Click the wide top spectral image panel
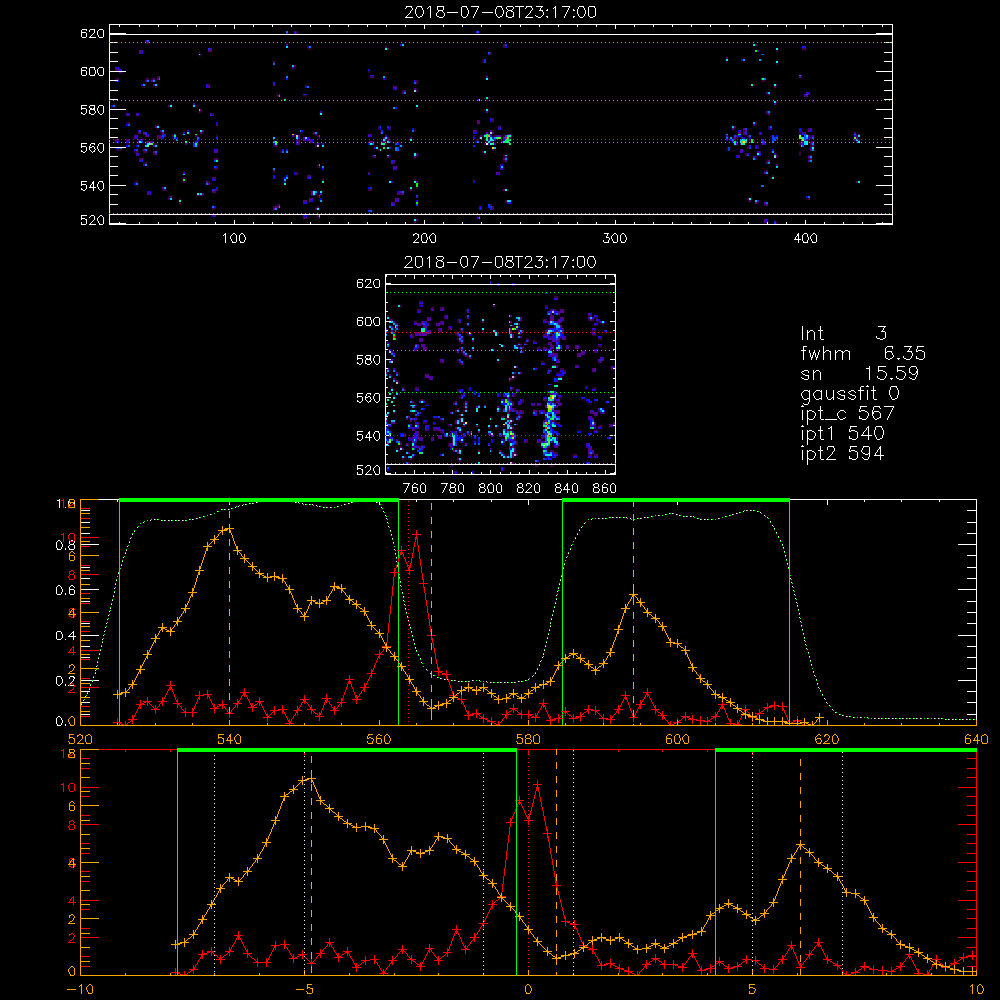The height and width of the screenshot is (1000, 1000). point(501,124)
